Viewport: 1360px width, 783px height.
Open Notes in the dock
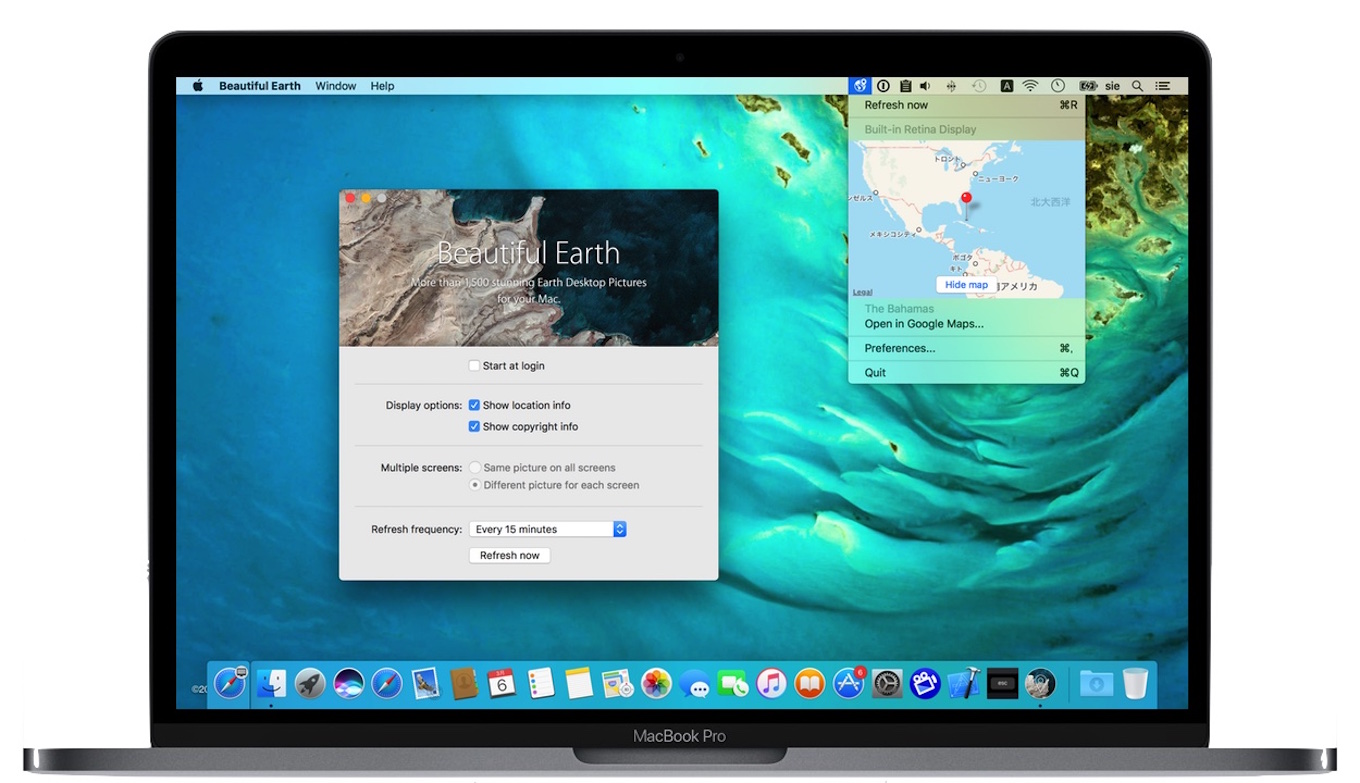pyautogui.click(x=579, y=684)
